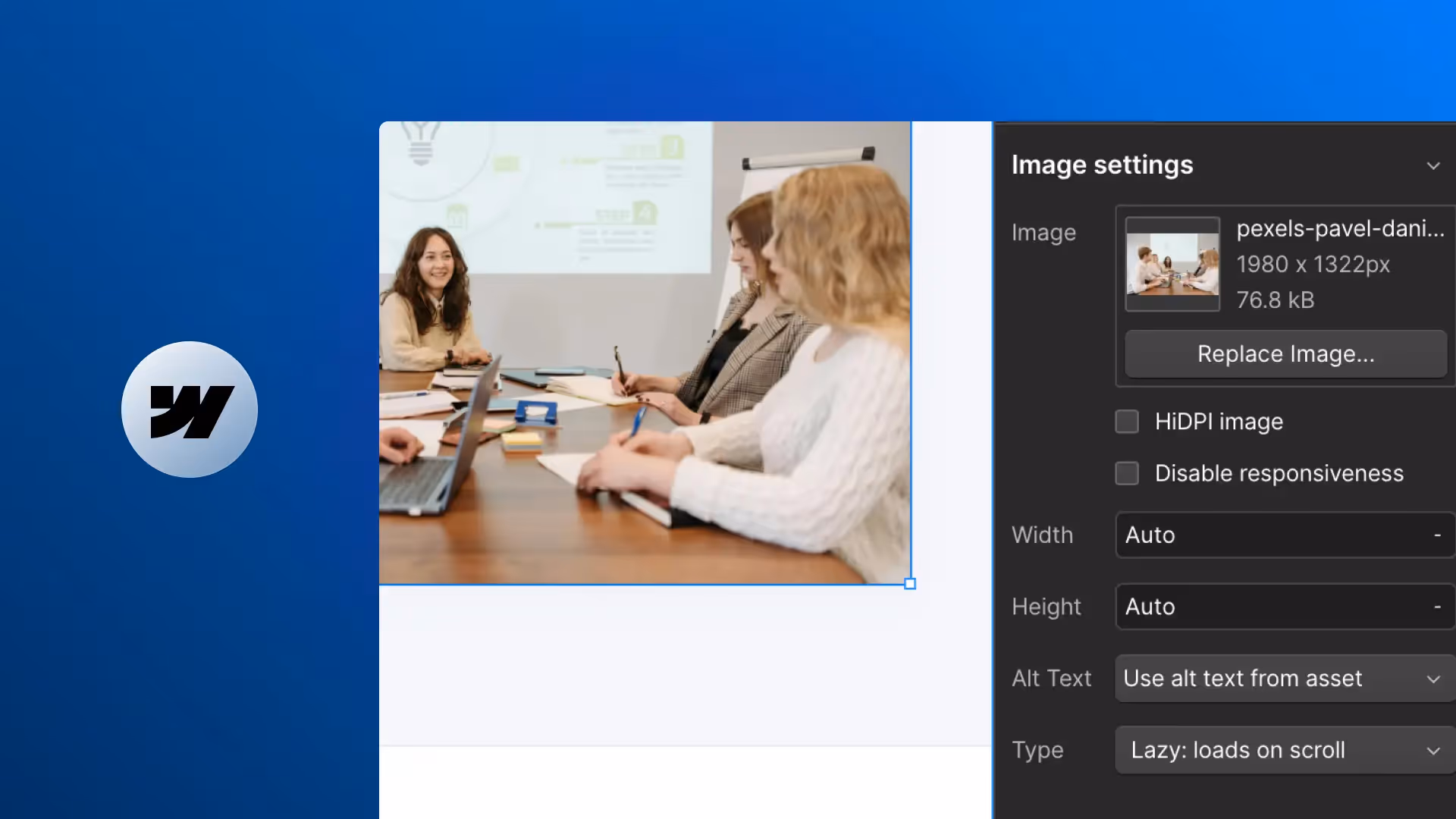Click the HiDPI image label text

coord(1219,422)
